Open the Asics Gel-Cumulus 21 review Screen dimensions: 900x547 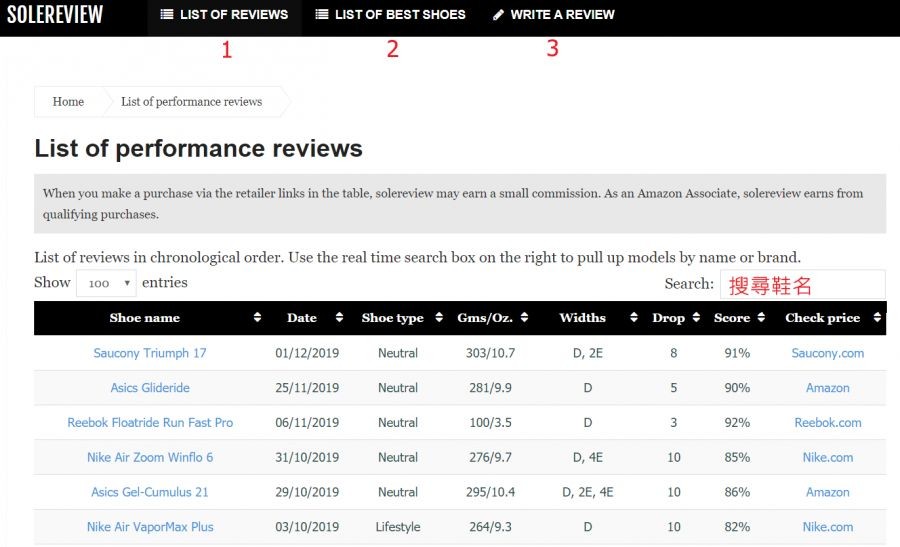click(150, 492)
